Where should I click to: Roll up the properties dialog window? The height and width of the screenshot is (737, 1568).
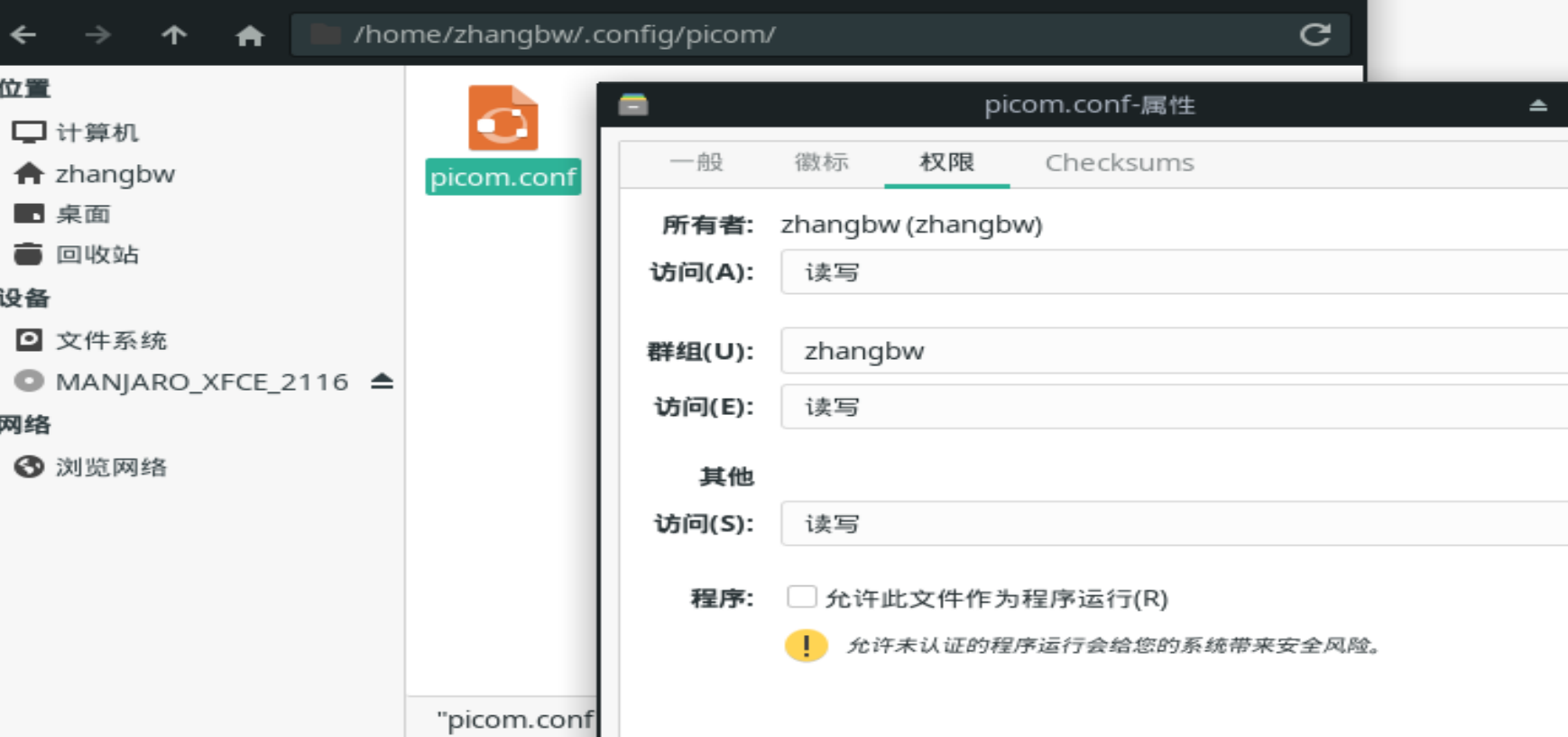click(x=1538, y=106)
